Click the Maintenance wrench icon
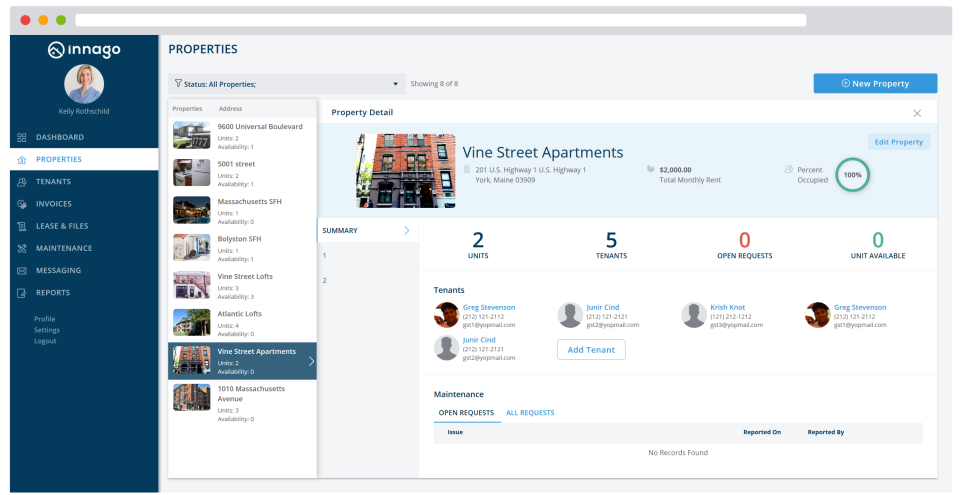Screen dimensions: 960x495 tap(21, 248)
